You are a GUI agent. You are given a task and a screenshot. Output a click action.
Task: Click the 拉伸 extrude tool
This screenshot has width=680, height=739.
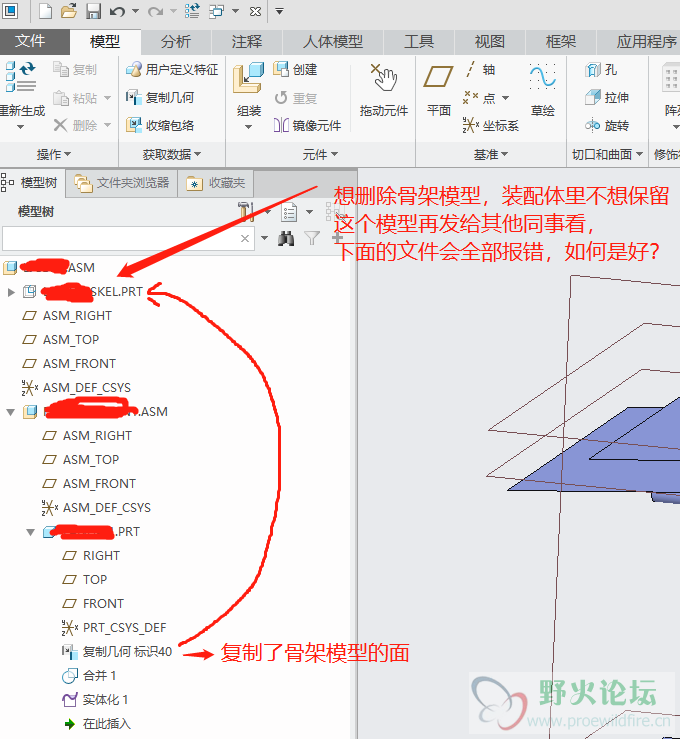coord(607,98)
